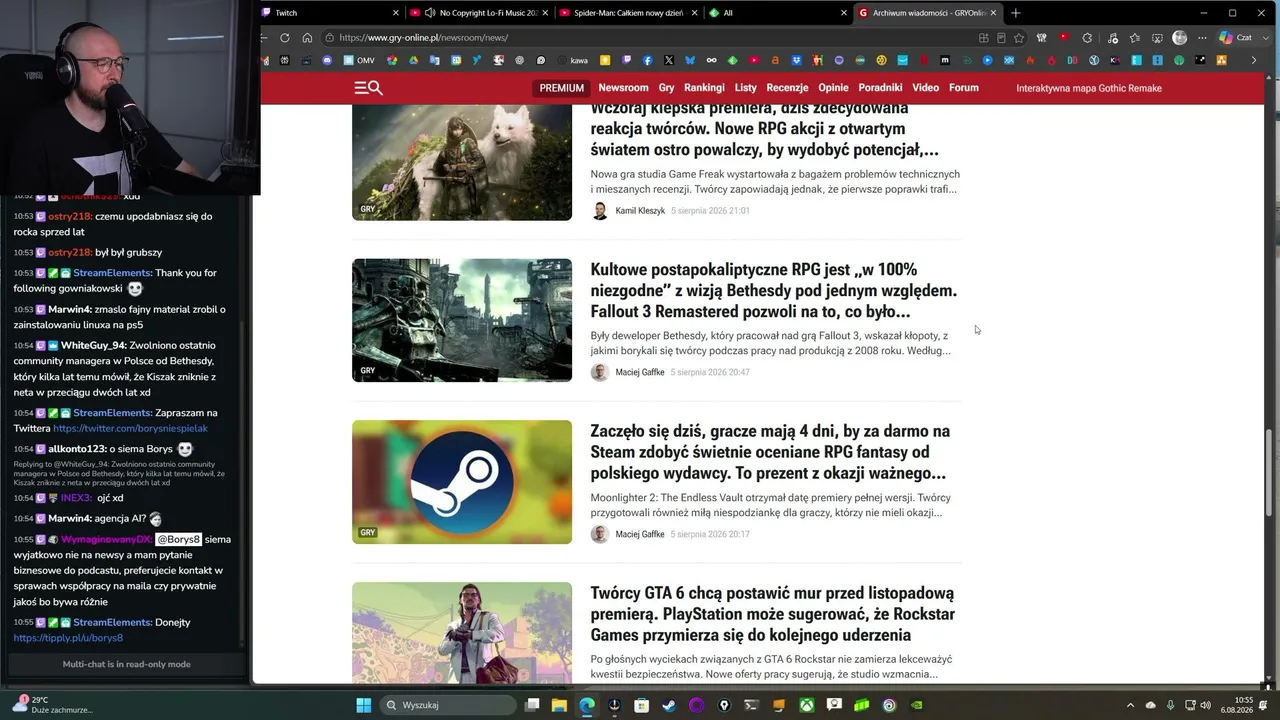Open the Windows Start menu
Viewport: 1280px width, 720px height.
click(x=364, y=705)
